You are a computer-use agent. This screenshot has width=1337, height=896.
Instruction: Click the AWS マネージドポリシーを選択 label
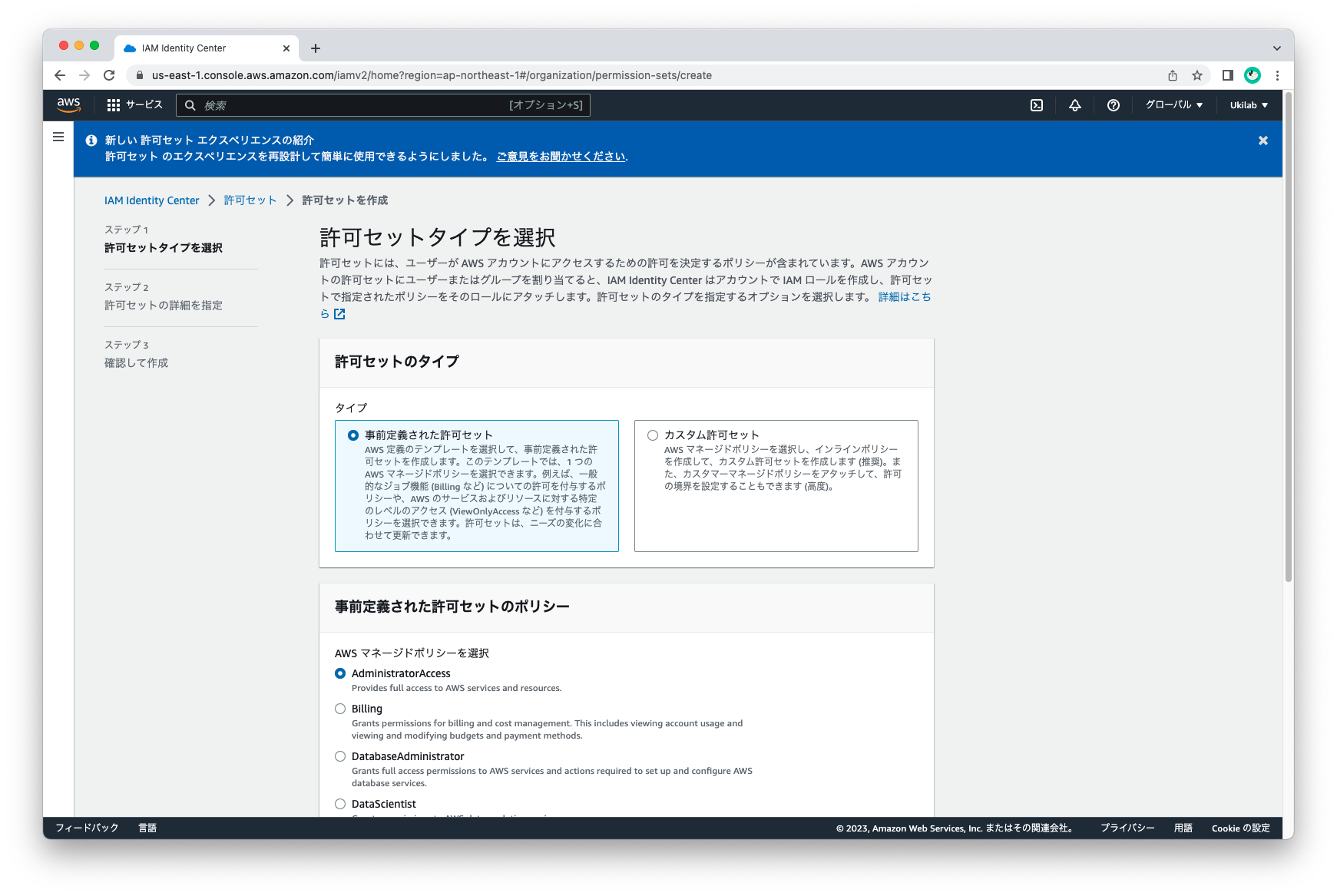(x=412, y=653)
